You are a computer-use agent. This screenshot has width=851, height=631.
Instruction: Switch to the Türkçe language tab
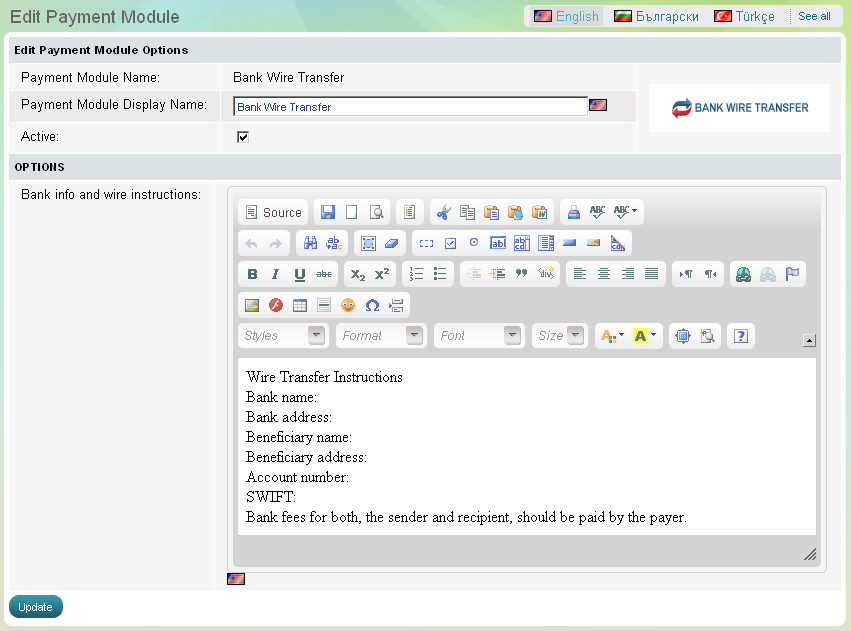click(744, 16)
